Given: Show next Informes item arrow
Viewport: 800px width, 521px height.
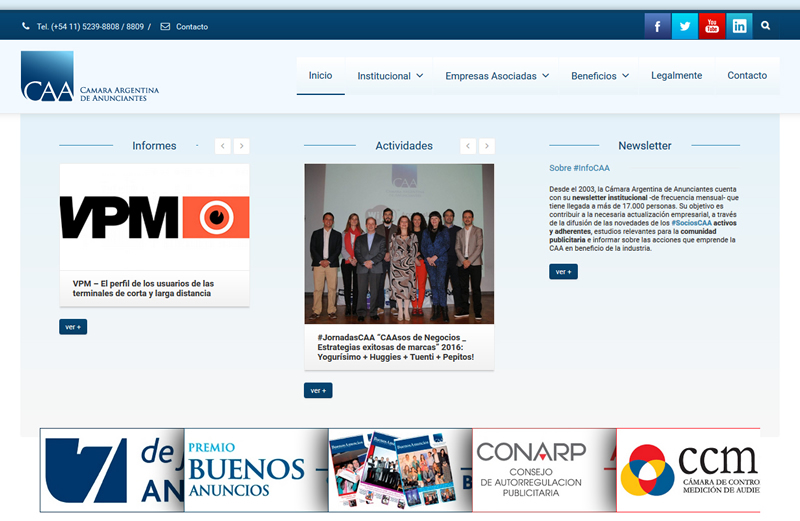Looking at the screenshot, I should point(242,146).
